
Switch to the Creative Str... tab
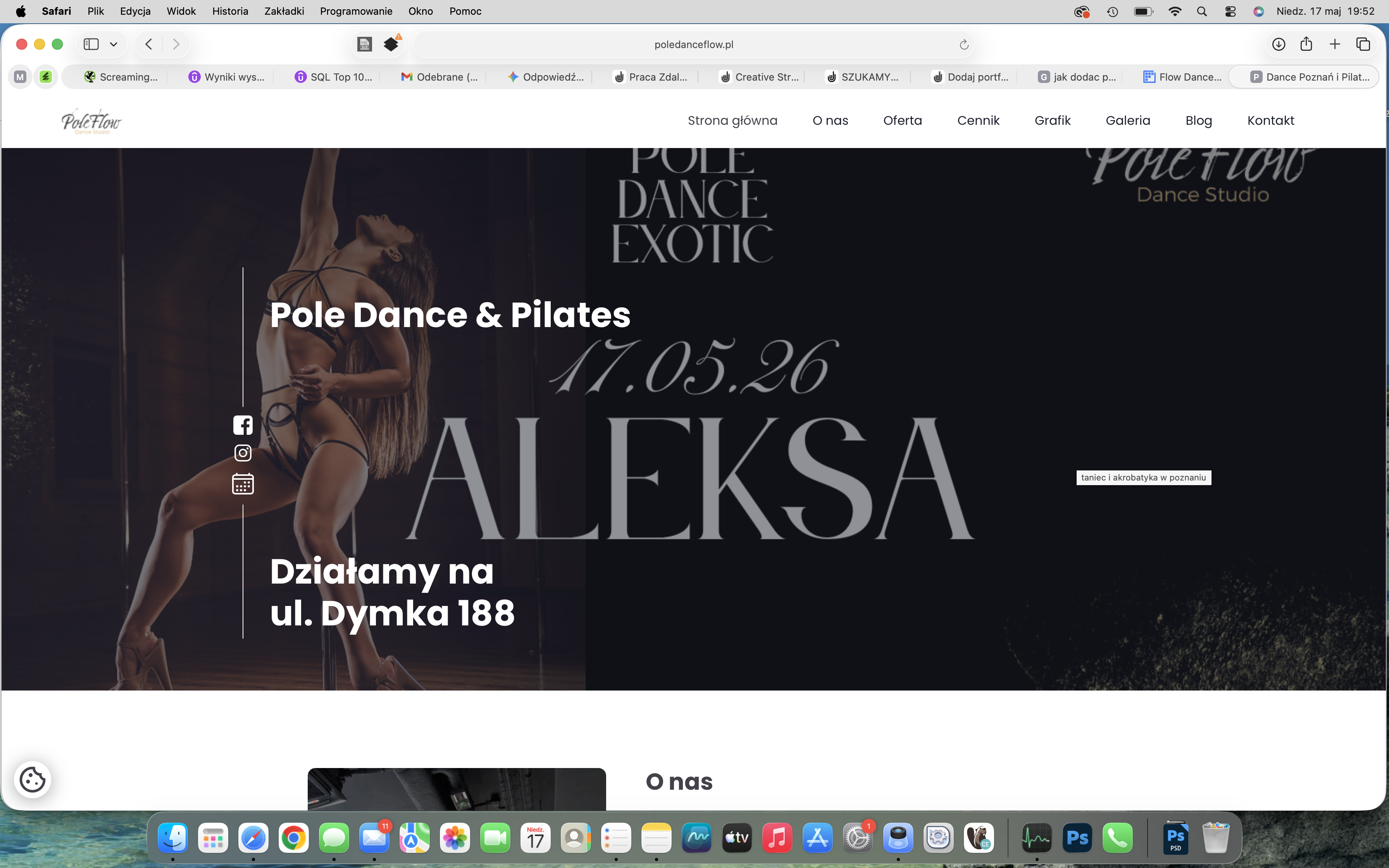tap(758, 77)
